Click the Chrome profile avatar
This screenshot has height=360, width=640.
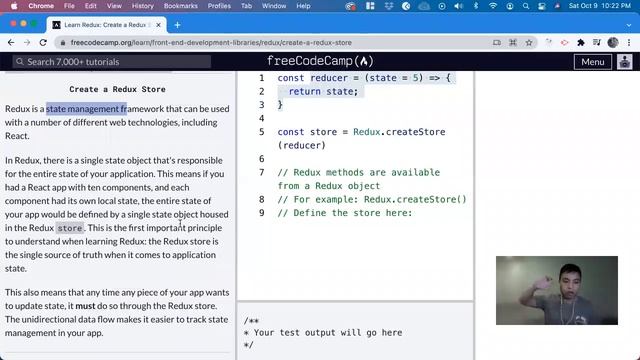(613, 42)
